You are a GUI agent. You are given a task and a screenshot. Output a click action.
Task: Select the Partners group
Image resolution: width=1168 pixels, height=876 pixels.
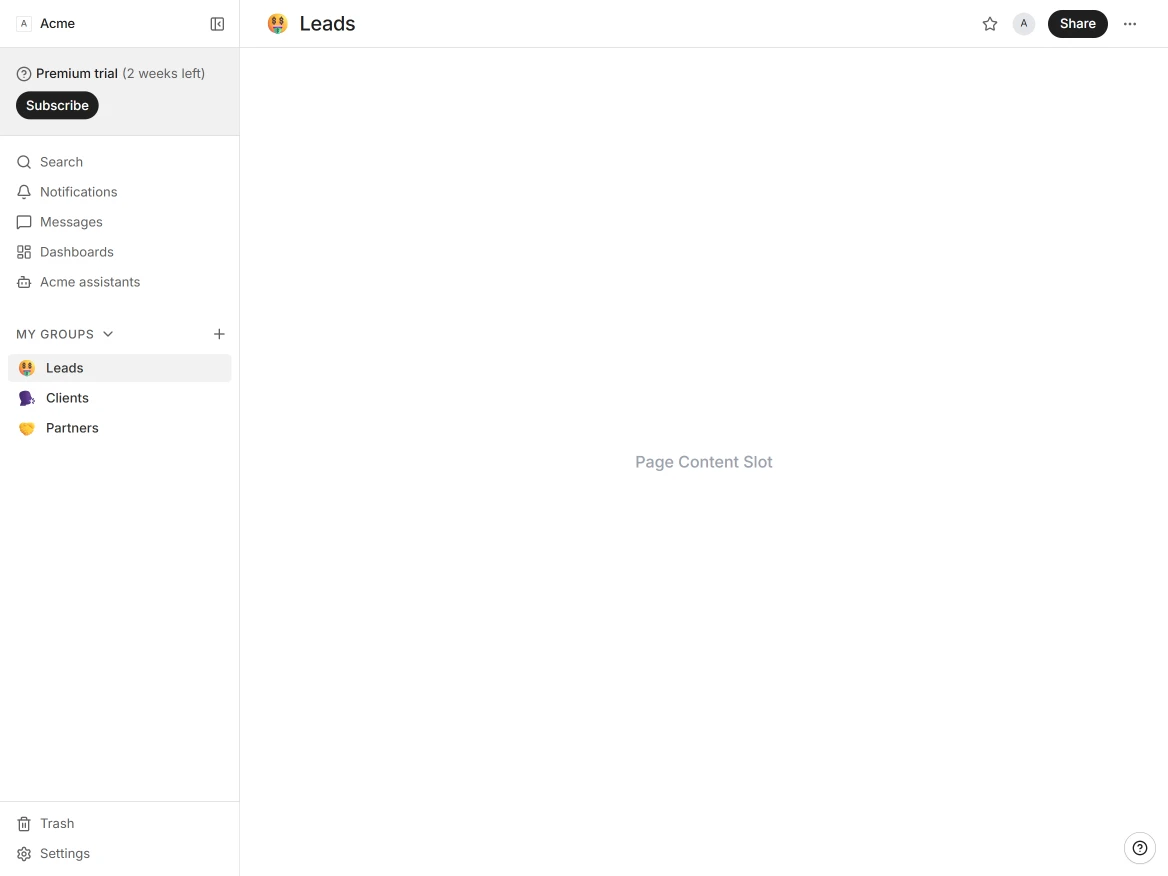pyautogui.click(x=72, y=428)
